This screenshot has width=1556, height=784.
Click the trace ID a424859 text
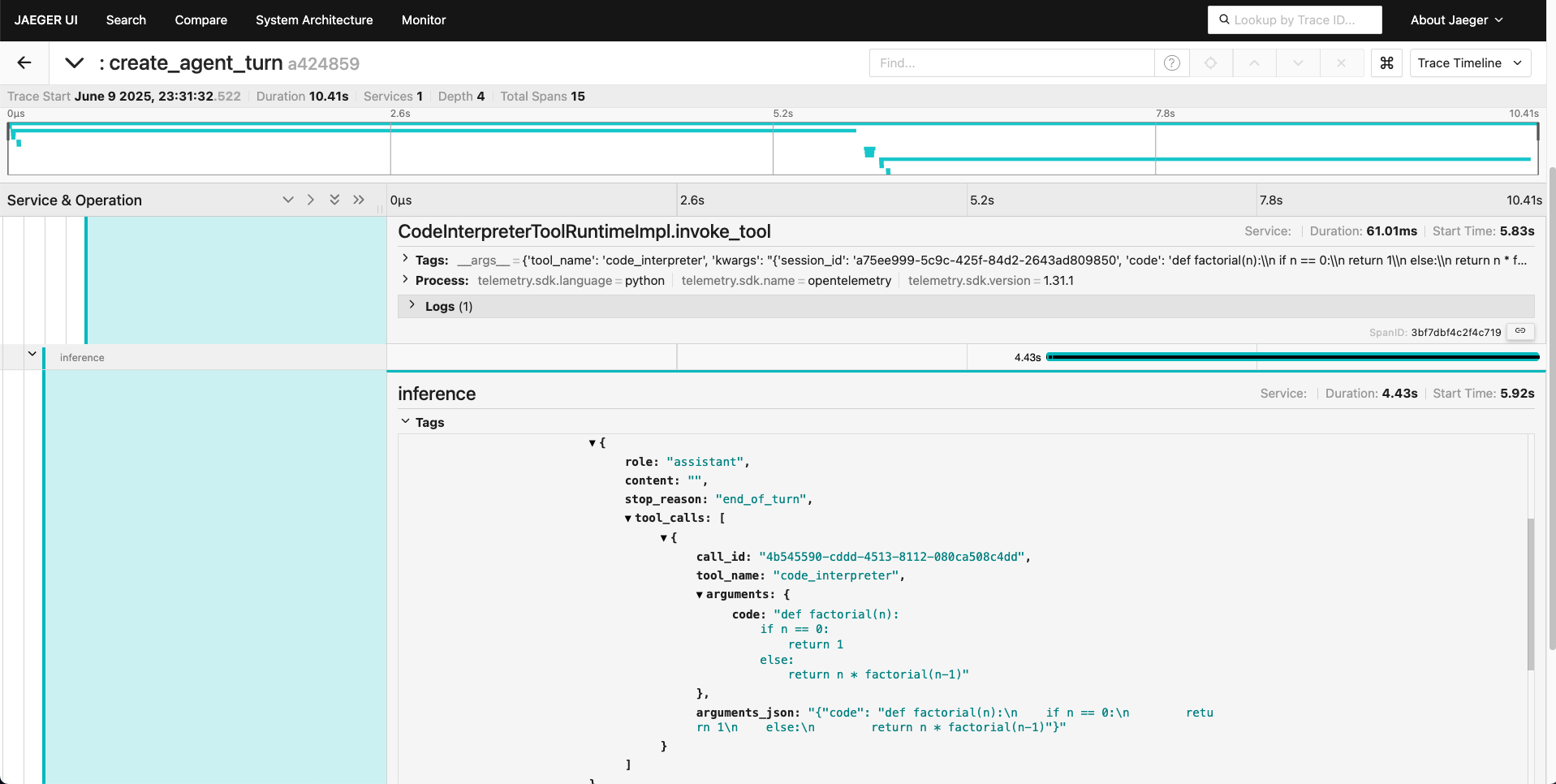point(323,63)
